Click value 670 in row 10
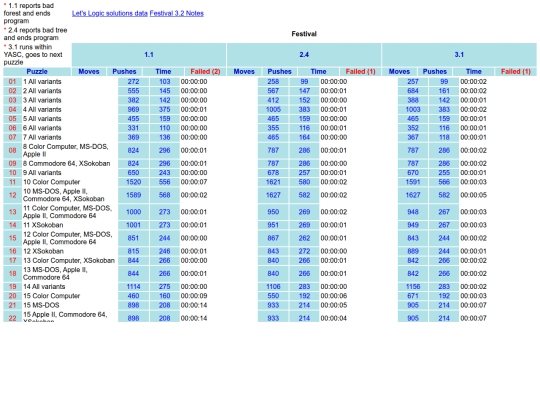 pos(413,173)
